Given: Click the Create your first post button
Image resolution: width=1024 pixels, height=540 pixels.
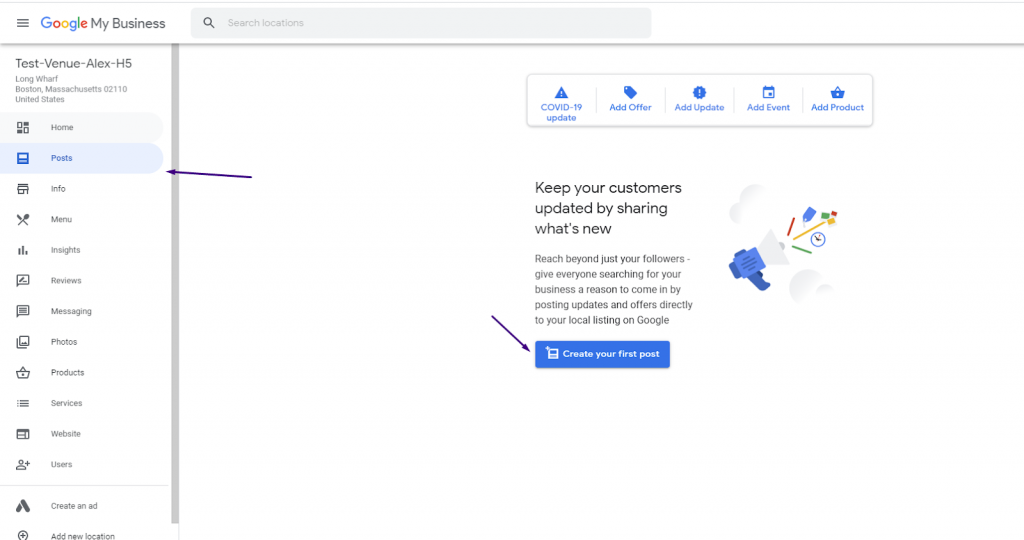Looking at the screenshot, I should pos(602,354).
